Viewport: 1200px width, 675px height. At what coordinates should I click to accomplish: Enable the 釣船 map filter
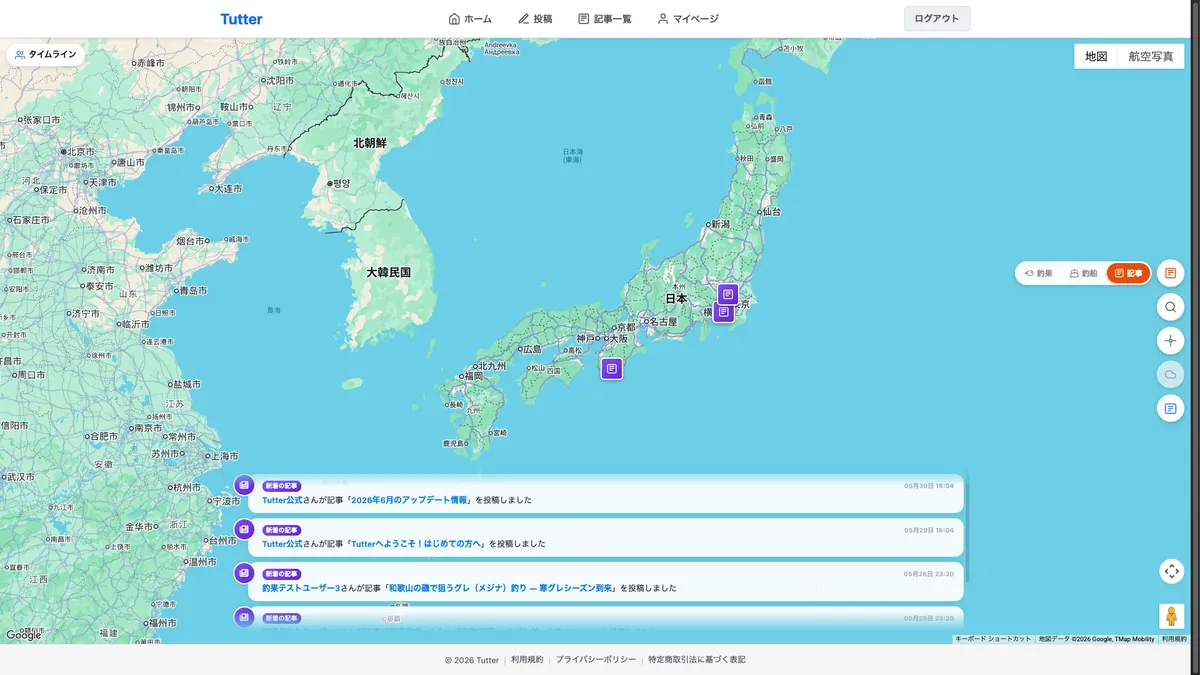(x=1083, y=273)
